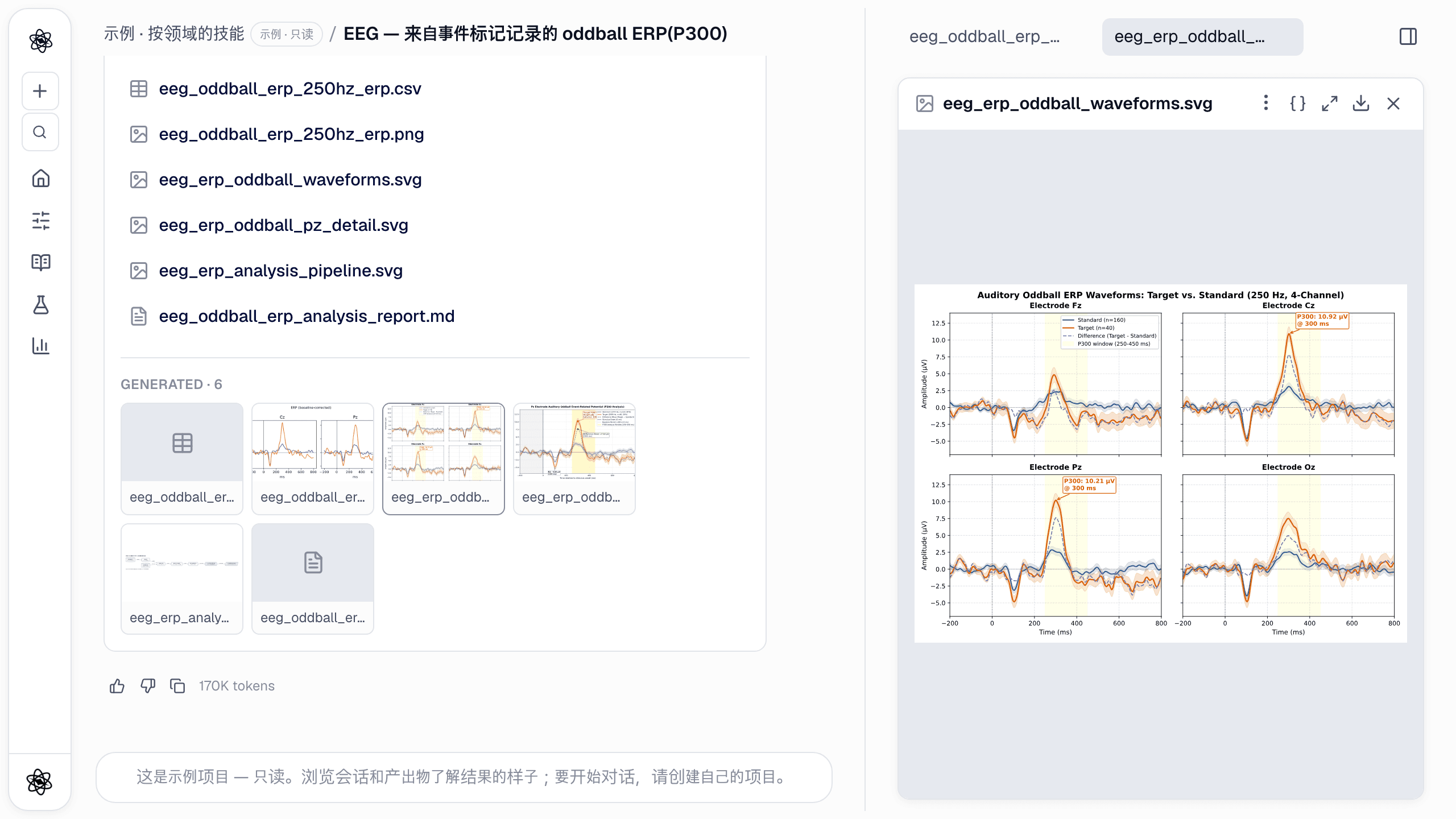Screen dimensions: 1456x819
Task: Click the plus new project button
Action: 40,91
